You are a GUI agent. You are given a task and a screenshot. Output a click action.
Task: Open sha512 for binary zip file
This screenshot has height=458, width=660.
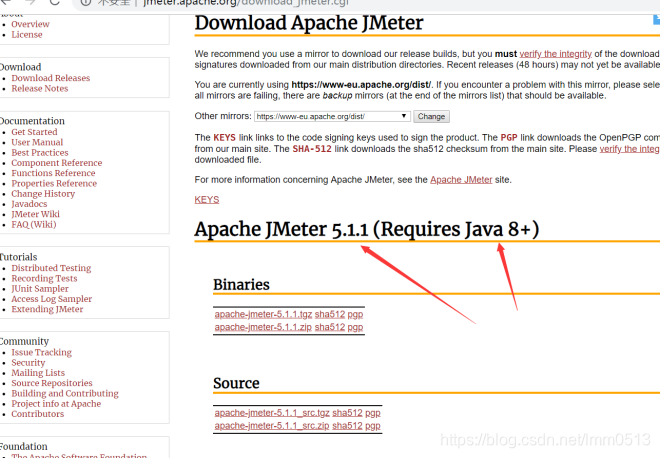(x=330, y=327)
